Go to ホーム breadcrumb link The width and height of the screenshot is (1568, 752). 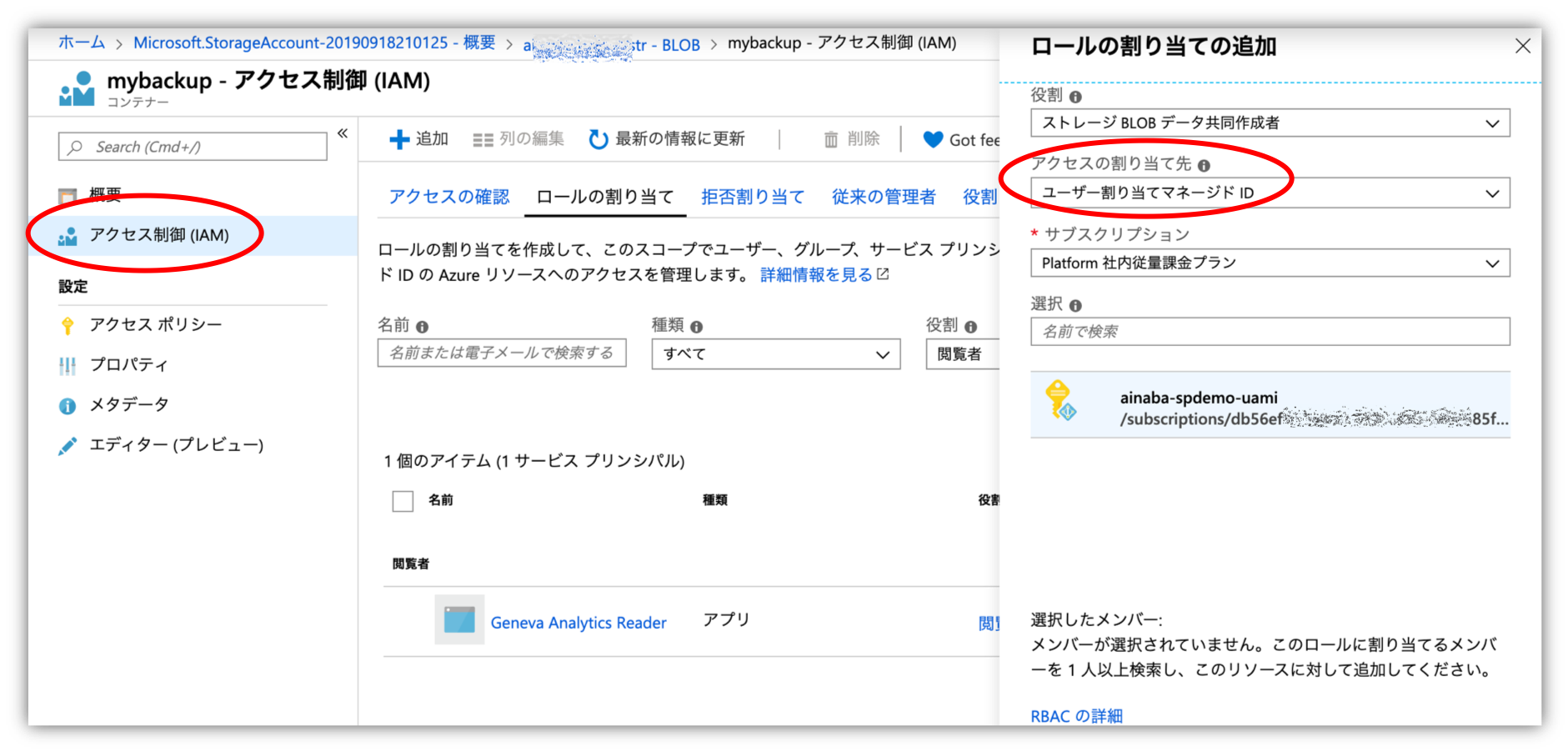pyautogui.click(x=82, y=43)
